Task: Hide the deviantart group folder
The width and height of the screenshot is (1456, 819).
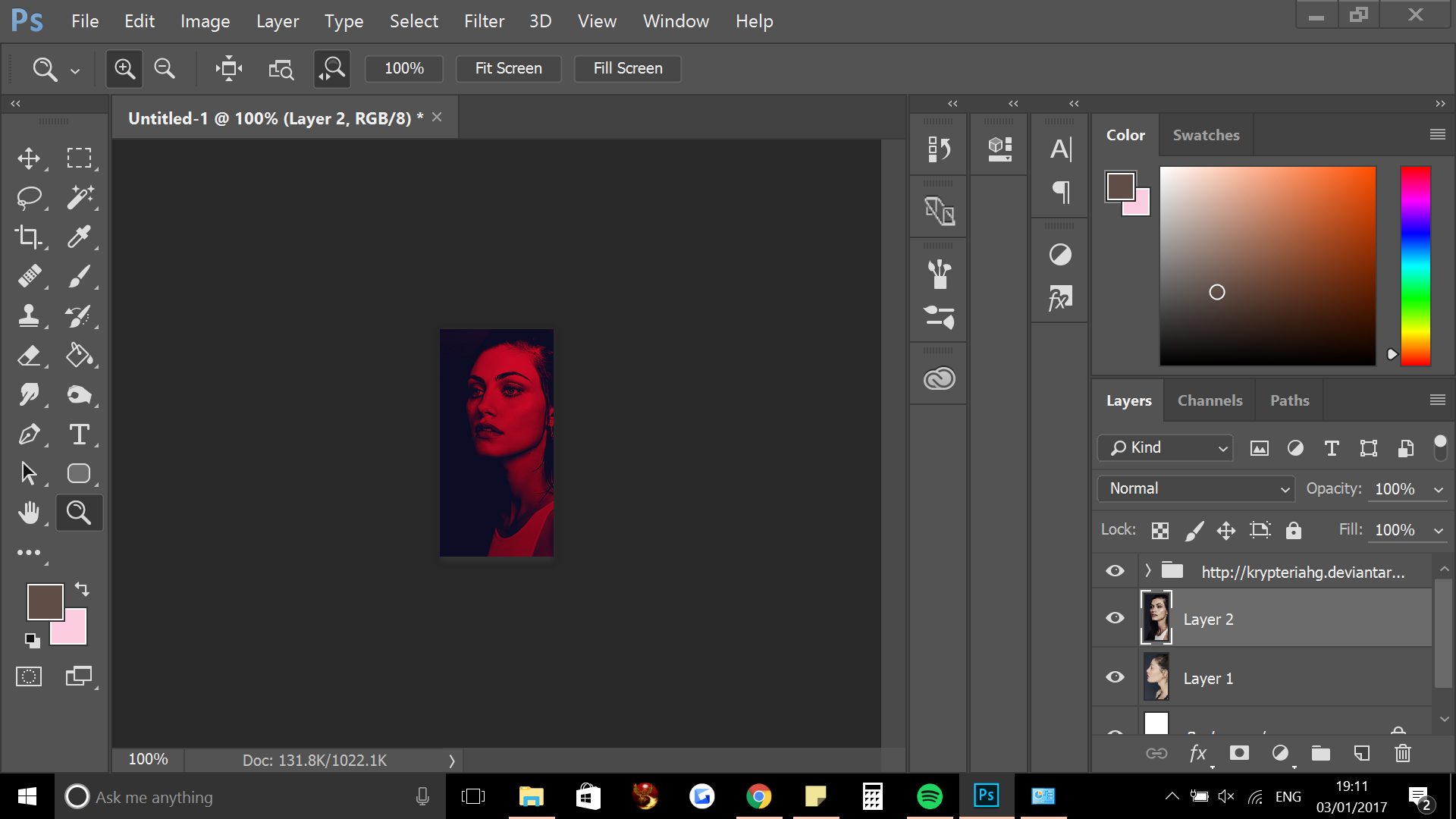Action: click(1115, 571)
